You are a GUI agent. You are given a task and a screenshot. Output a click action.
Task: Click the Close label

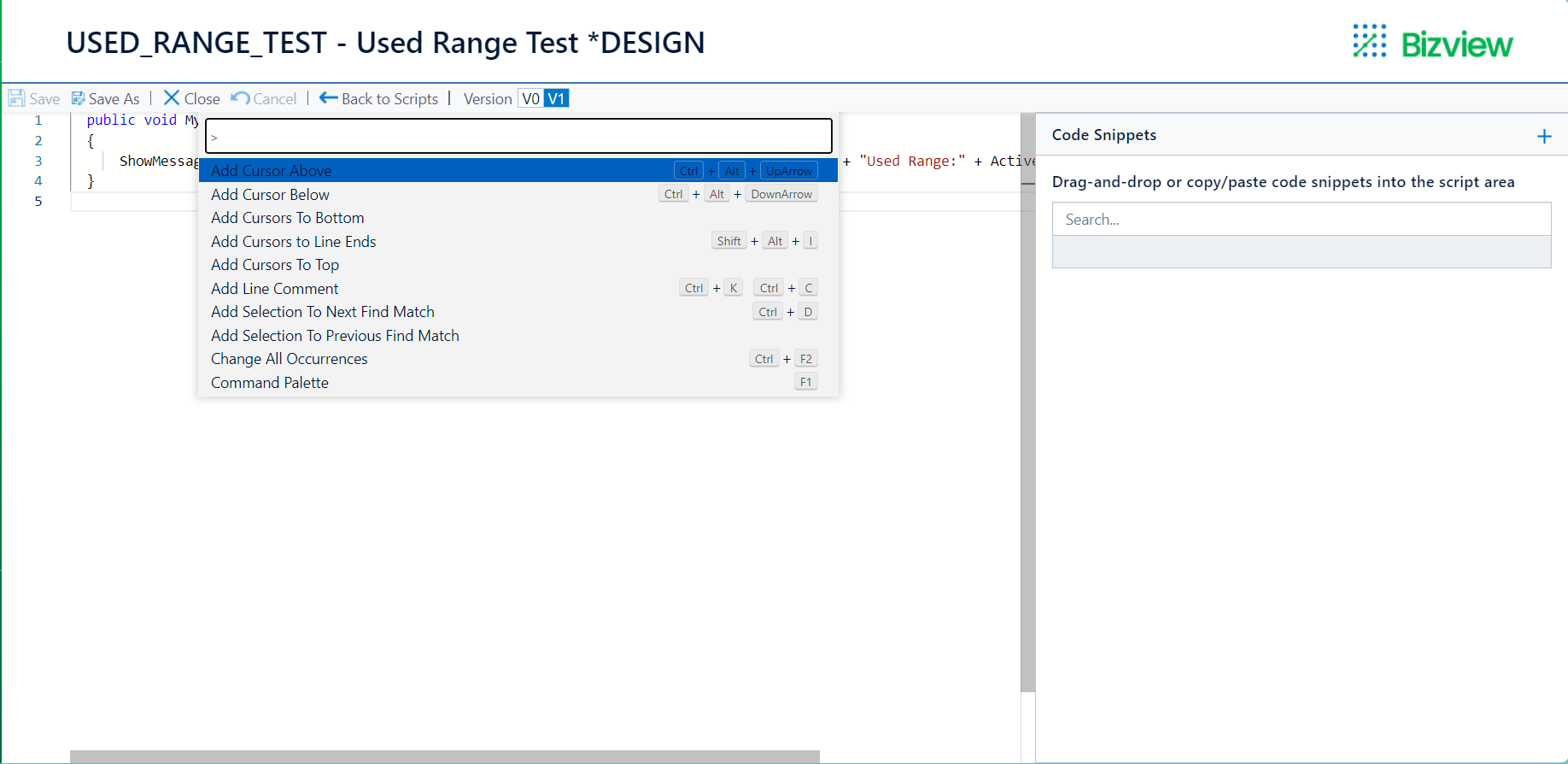pyautogui.click(x=202, y=99)
